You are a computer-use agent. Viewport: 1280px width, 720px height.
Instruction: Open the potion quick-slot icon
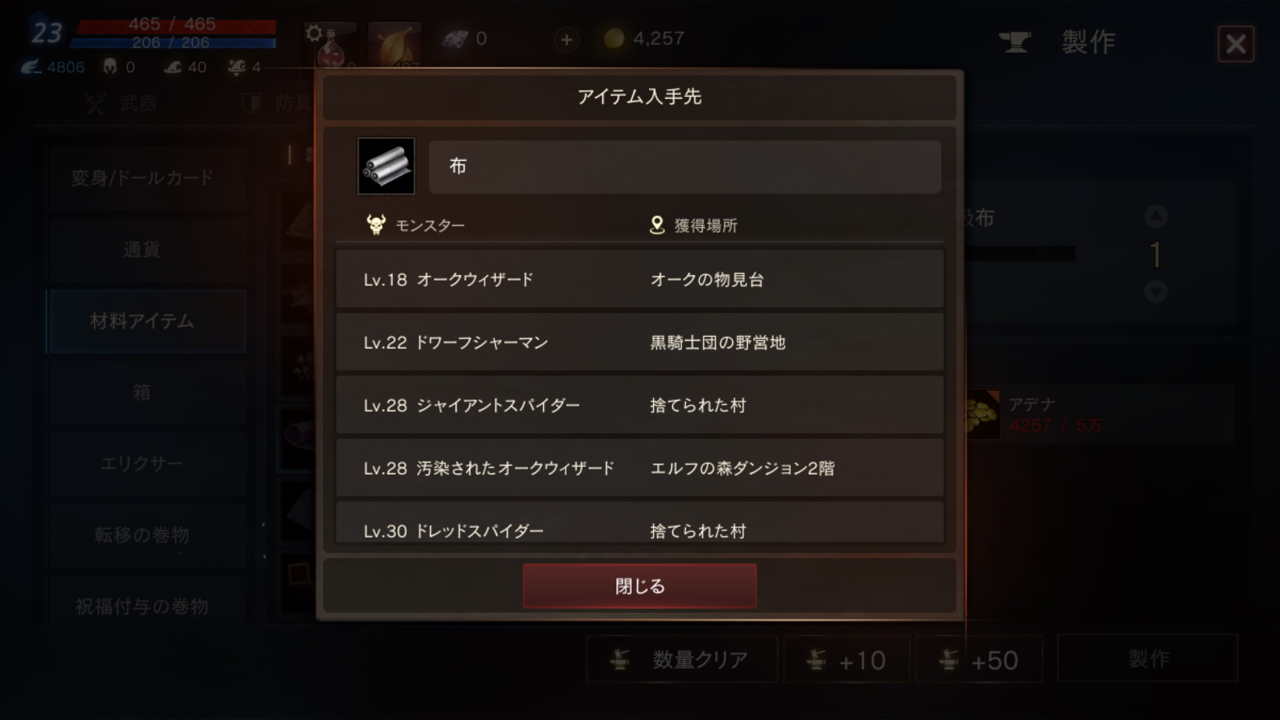(x=332, y=46)
